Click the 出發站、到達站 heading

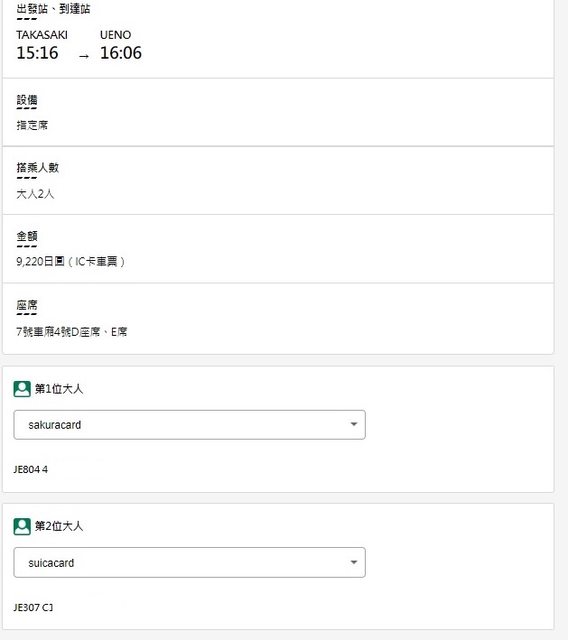click(x=53, y=9)
